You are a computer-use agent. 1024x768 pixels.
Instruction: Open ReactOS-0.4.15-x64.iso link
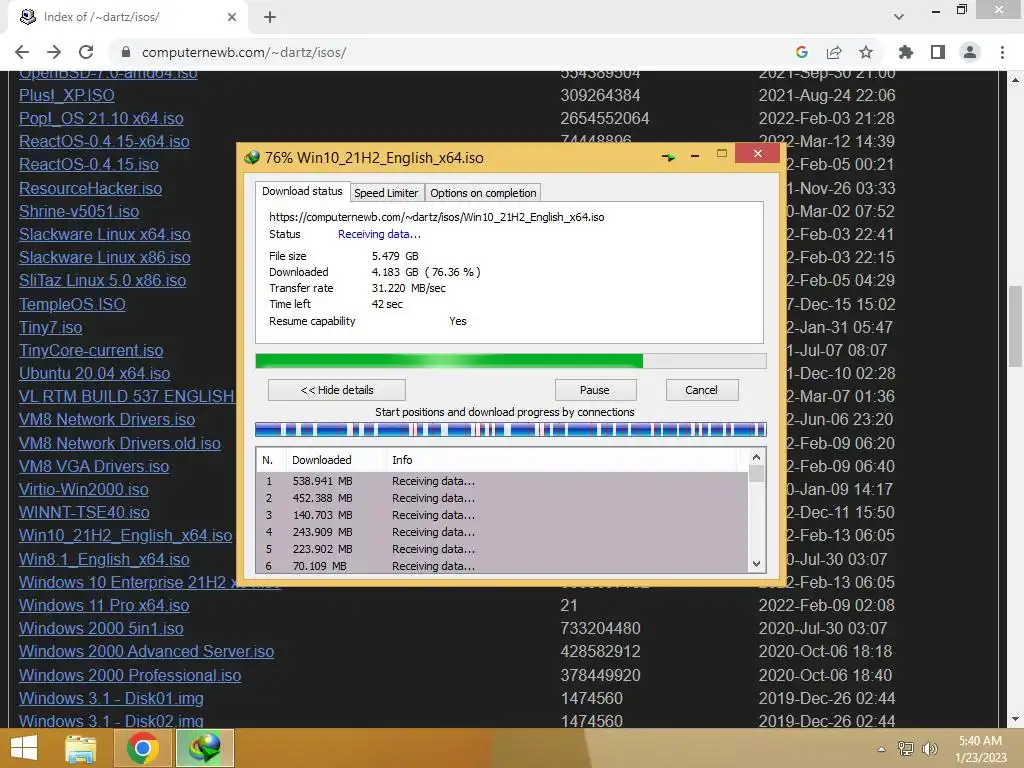[x=104, y=141]
